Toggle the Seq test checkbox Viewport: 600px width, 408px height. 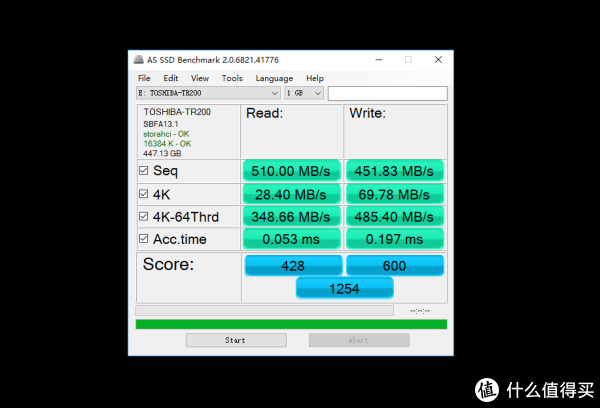pyautogui.click(x=143, y=170)
